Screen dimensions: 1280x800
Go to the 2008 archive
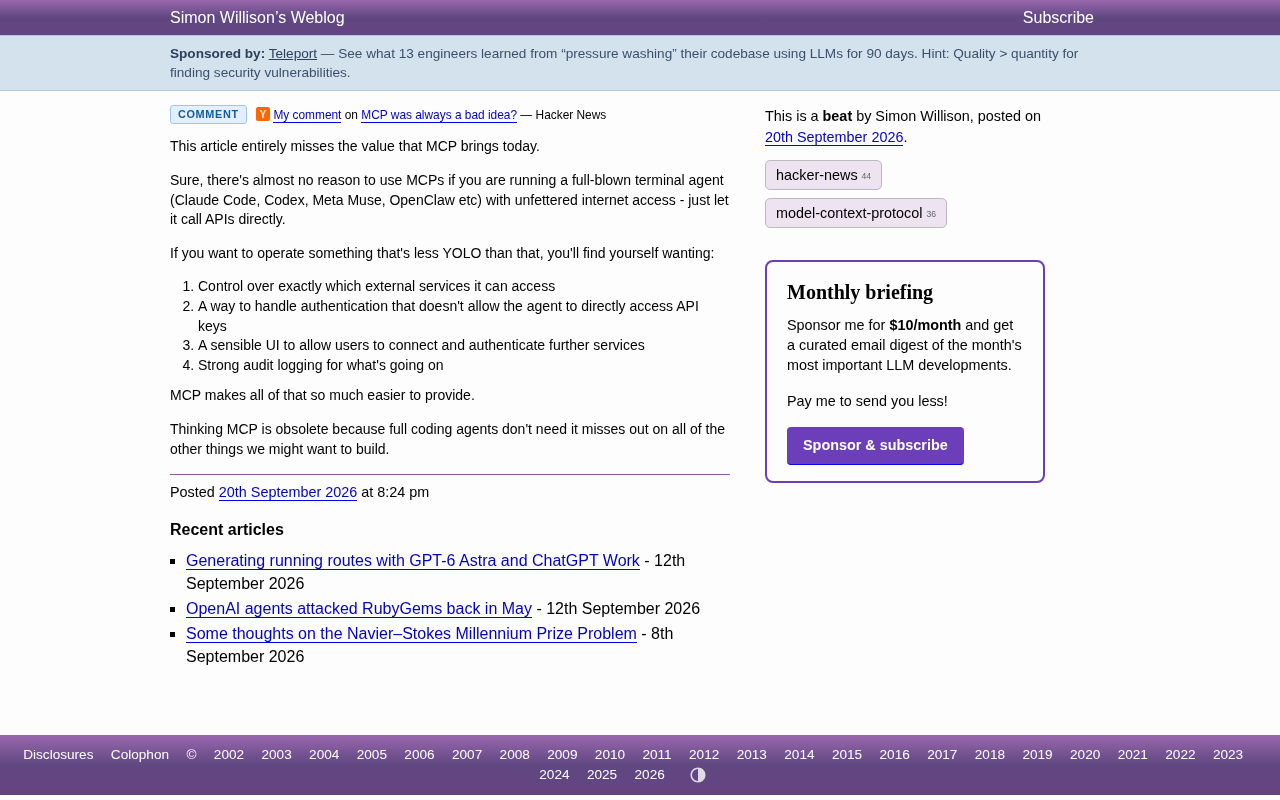click(515, 755)
